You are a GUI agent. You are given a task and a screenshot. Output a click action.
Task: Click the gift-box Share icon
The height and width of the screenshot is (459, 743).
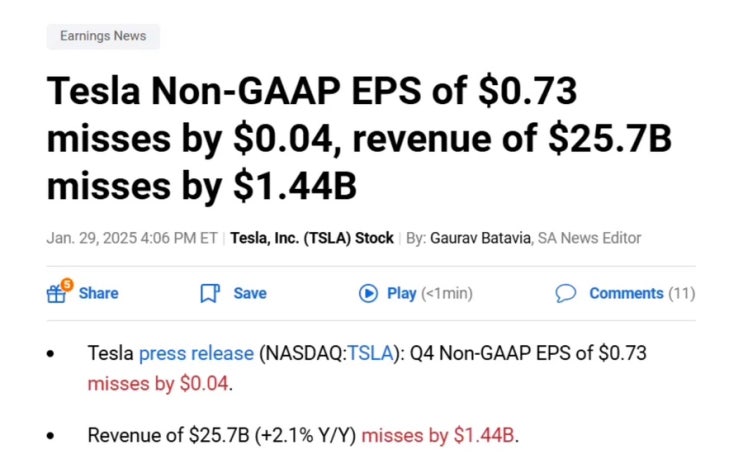coord(57,294)
